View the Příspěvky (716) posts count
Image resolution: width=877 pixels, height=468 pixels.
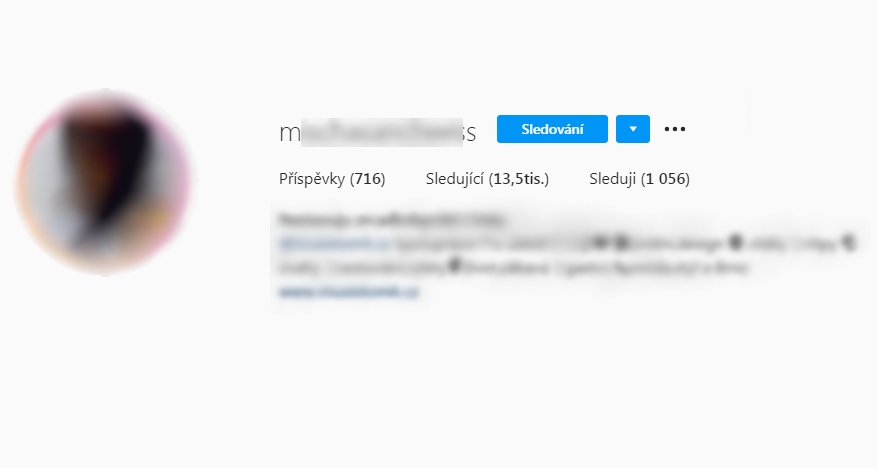point(332,179)
